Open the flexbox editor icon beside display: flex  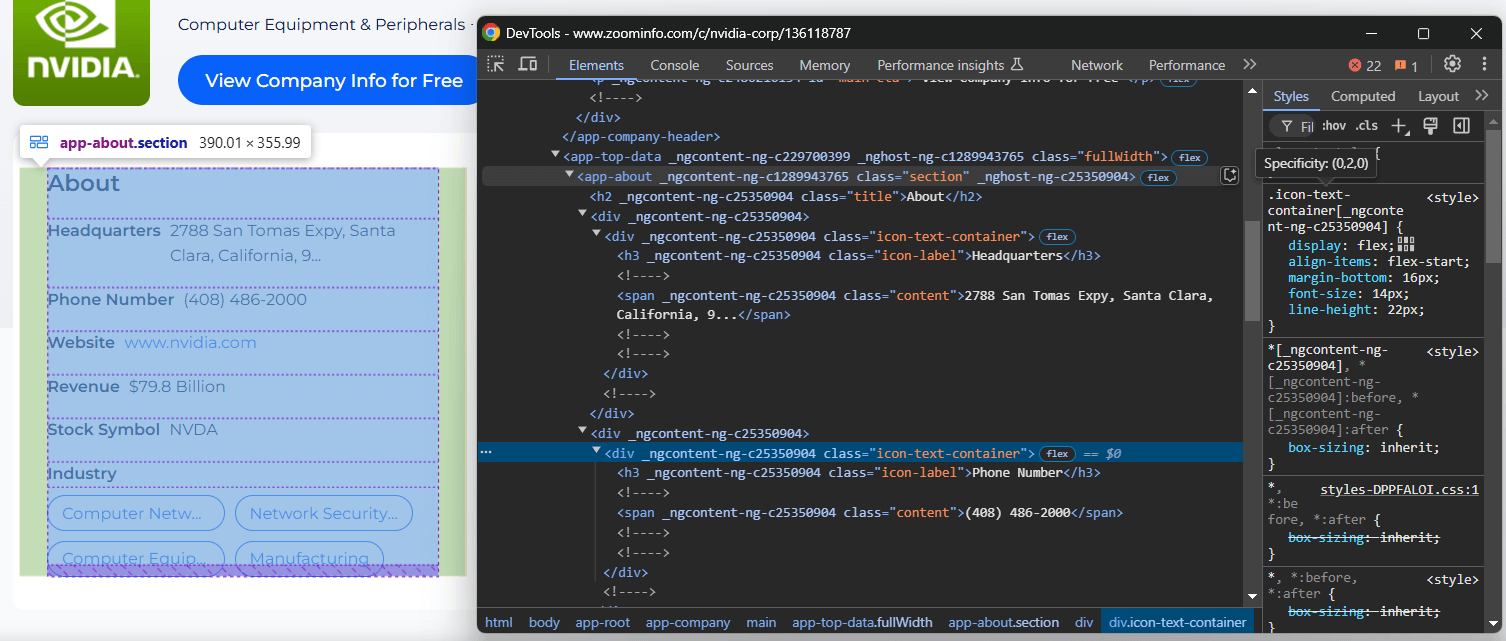1406,244
